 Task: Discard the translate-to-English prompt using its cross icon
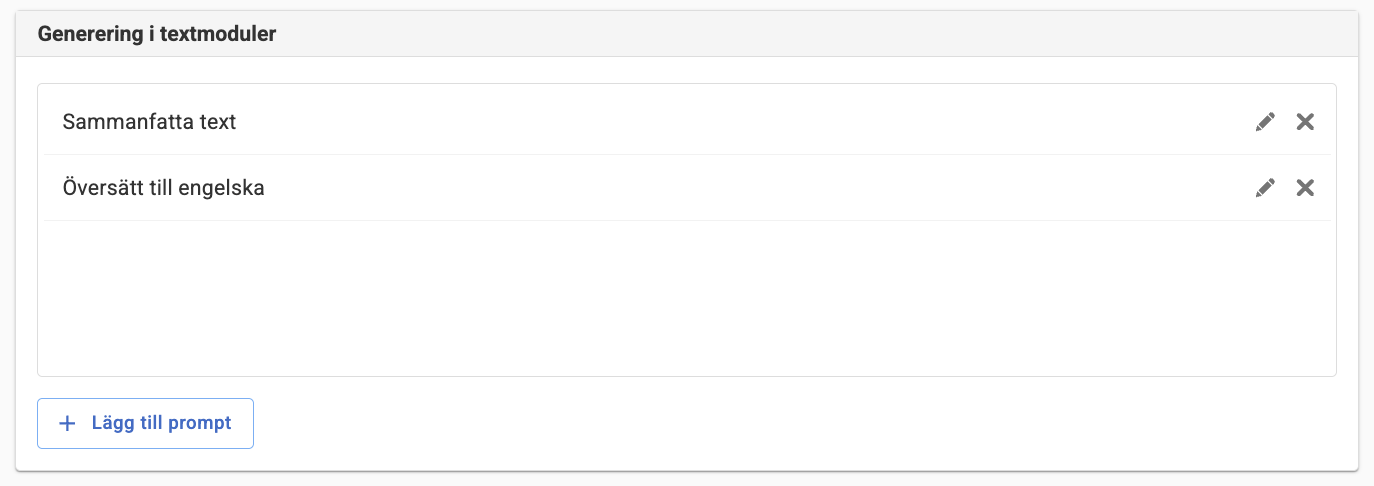click(x=1305, y=188)
